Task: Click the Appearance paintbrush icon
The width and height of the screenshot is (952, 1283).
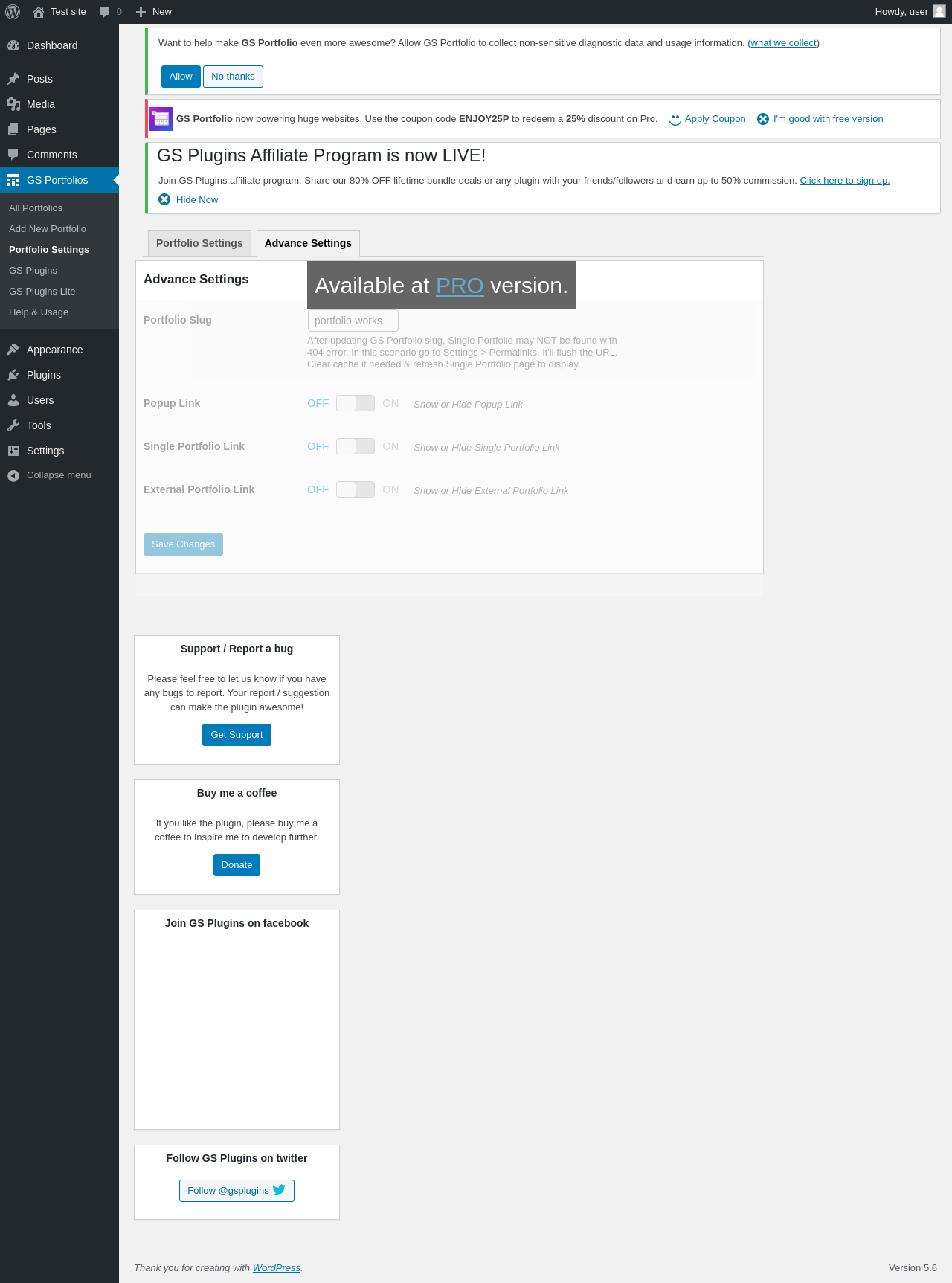Action: point(13,350)
